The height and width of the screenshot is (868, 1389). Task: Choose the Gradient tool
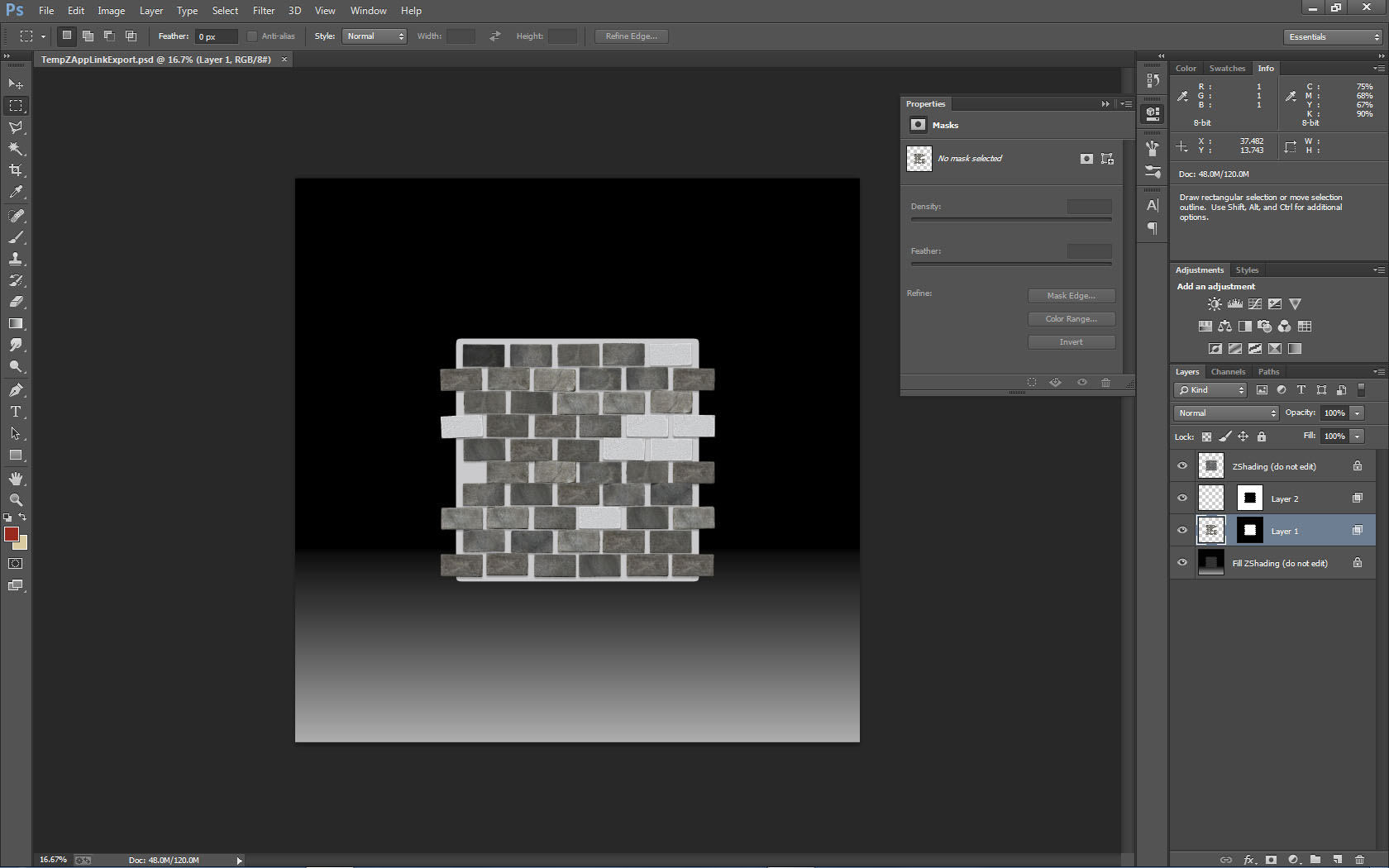click(16, 323)
